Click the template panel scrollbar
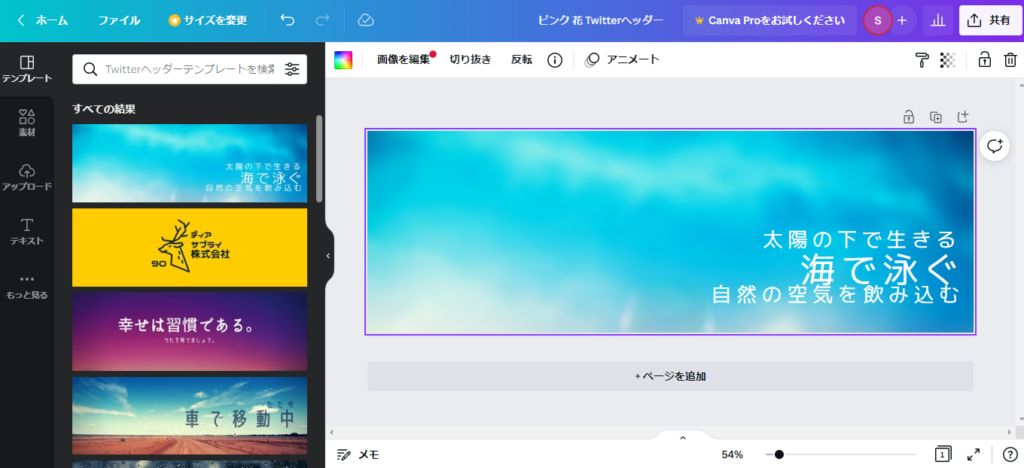Image resolution: width=1024 pixels, height=468 pixels. pos(319,159)
